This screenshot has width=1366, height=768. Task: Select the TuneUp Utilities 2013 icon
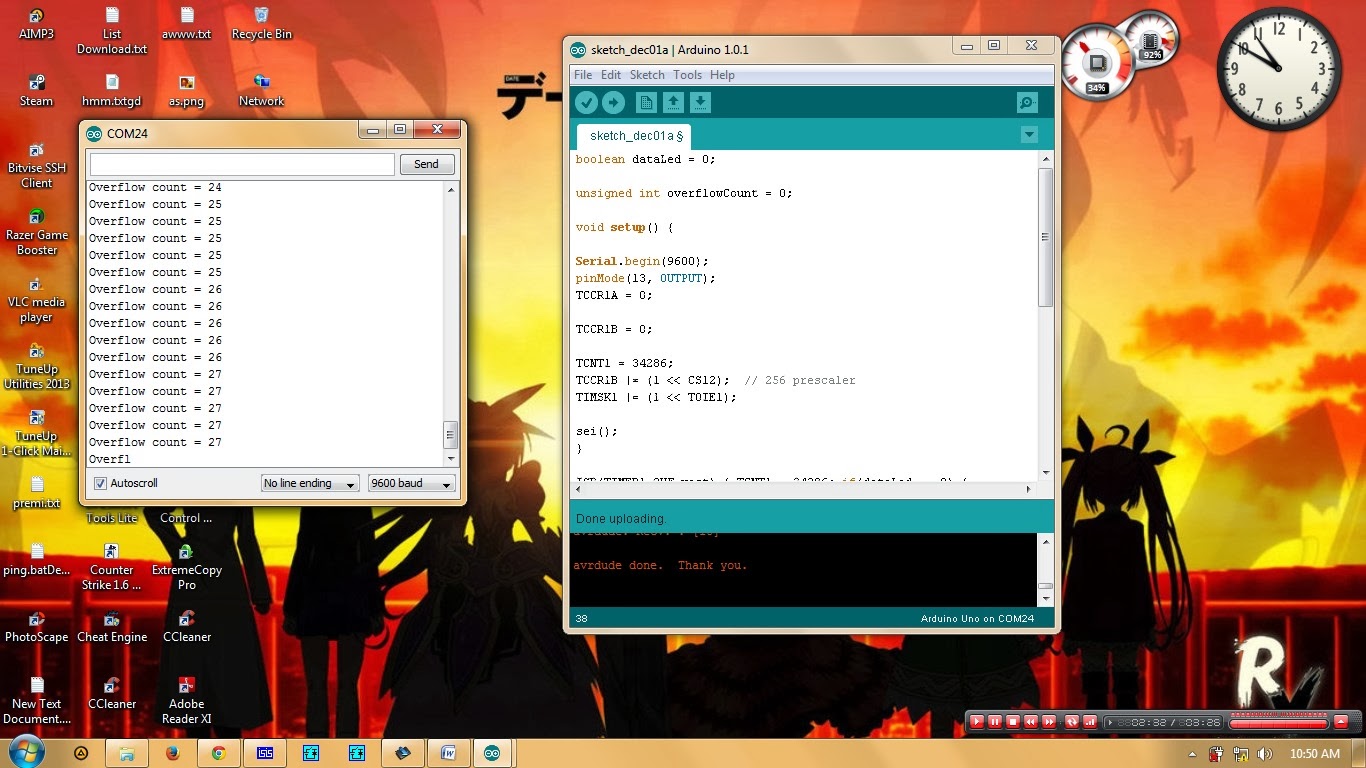tap(36, 367)
